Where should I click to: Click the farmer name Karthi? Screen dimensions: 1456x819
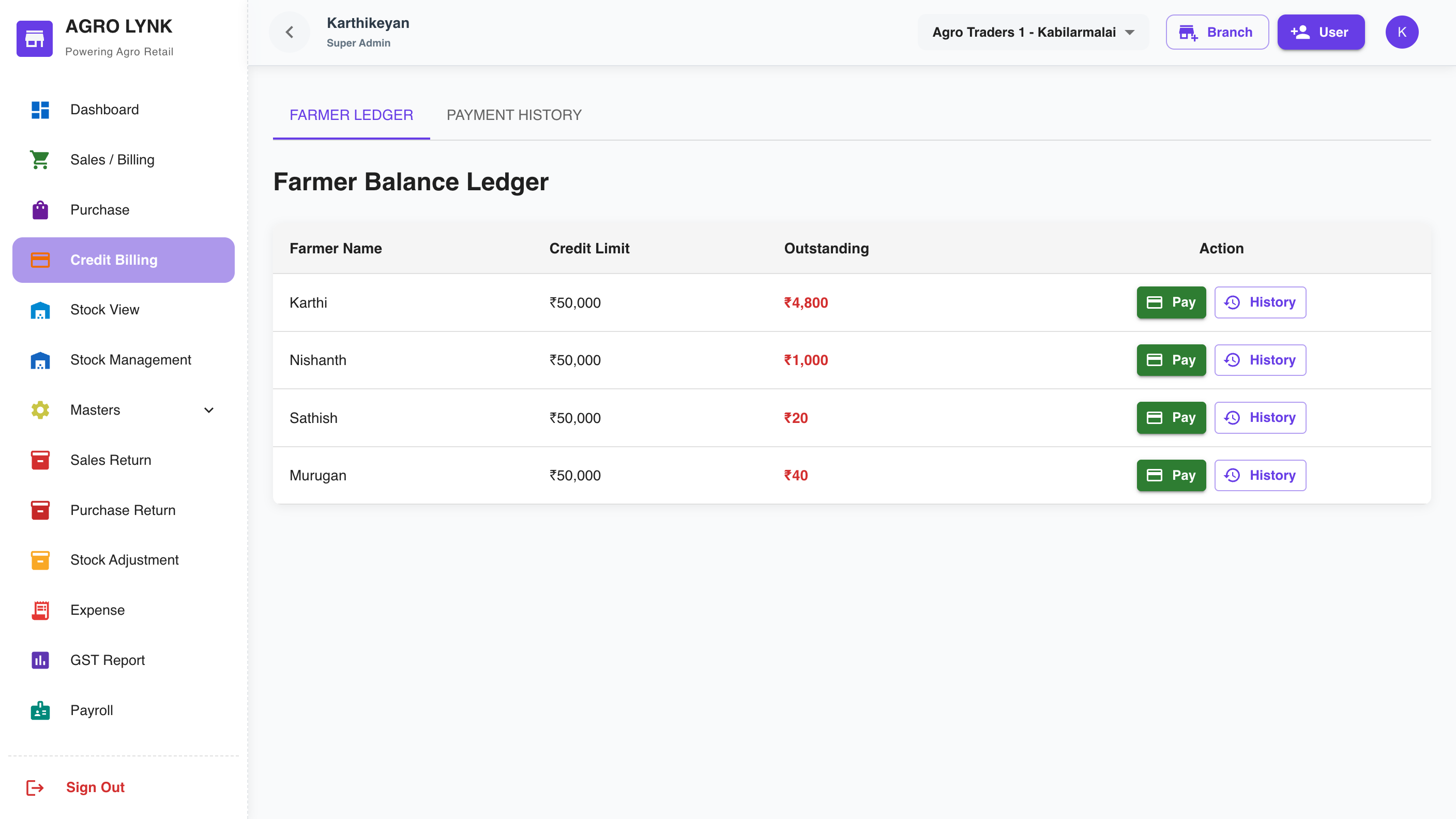(x=308, y=303)
